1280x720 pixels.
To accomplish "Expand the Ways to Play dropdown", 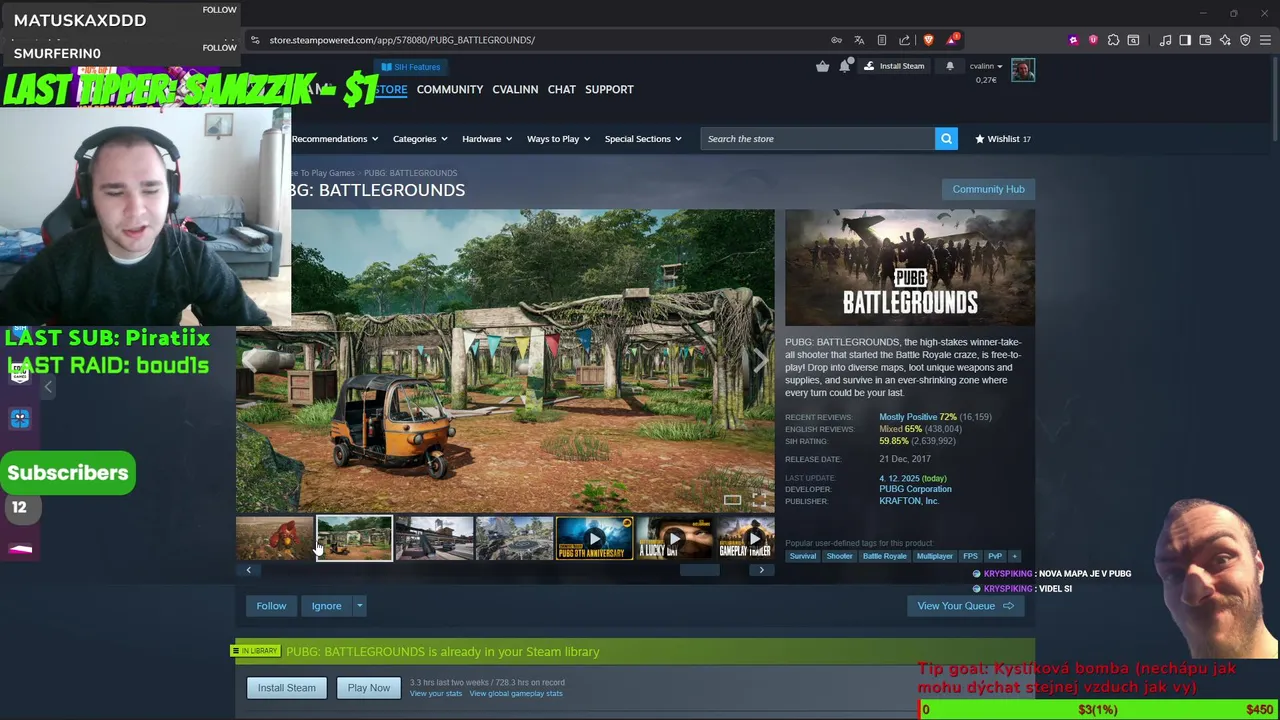I will pyautogui.click(x=558, y=139).
